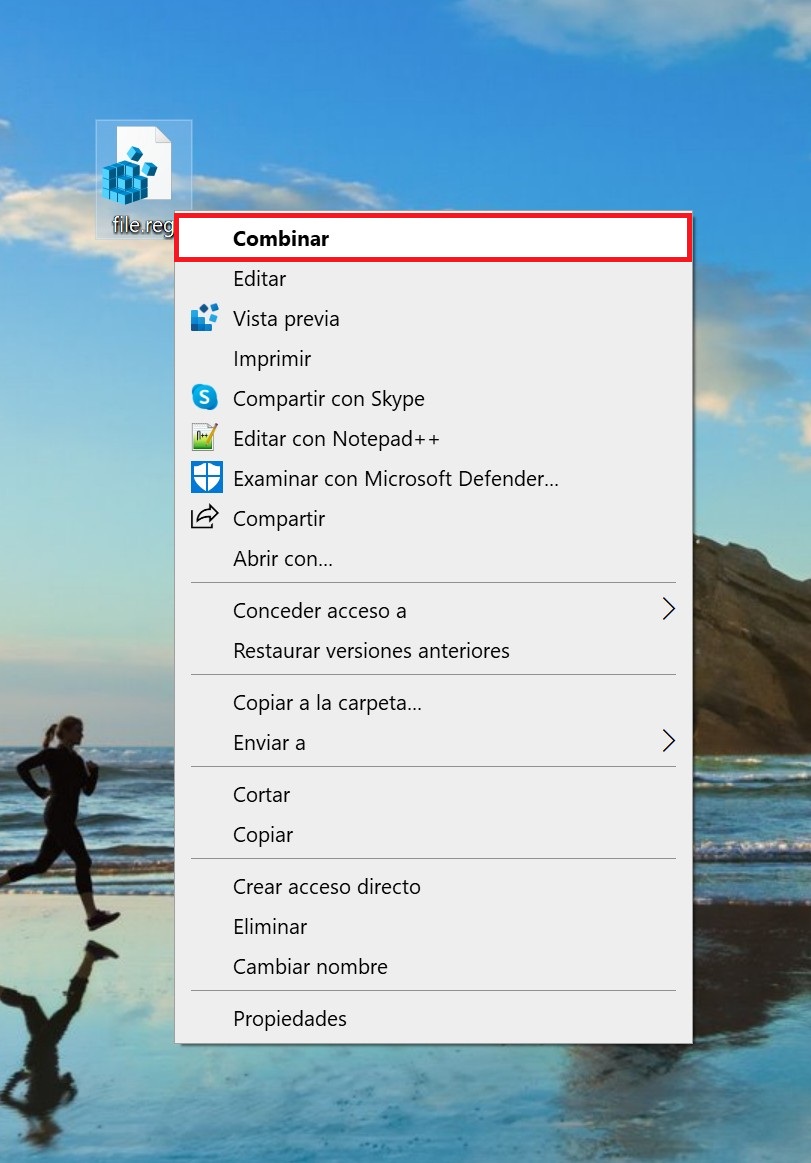Choose Imprimir in the context menu
This screenshot has width=811, height=1163.
point(272,359)
